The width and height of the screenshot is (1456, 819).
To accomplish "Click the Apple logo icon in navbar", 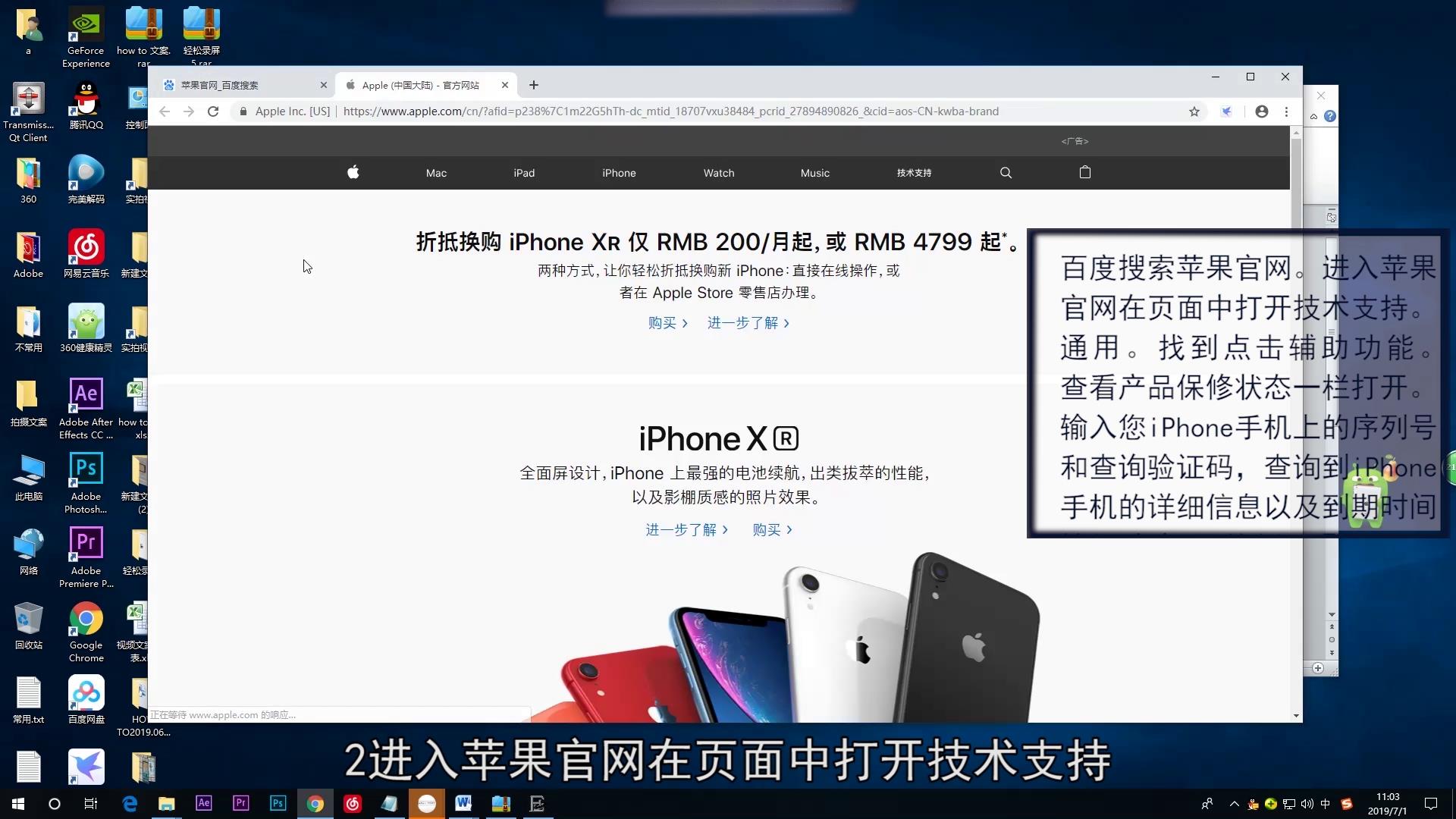I will [x=352, y=172].
